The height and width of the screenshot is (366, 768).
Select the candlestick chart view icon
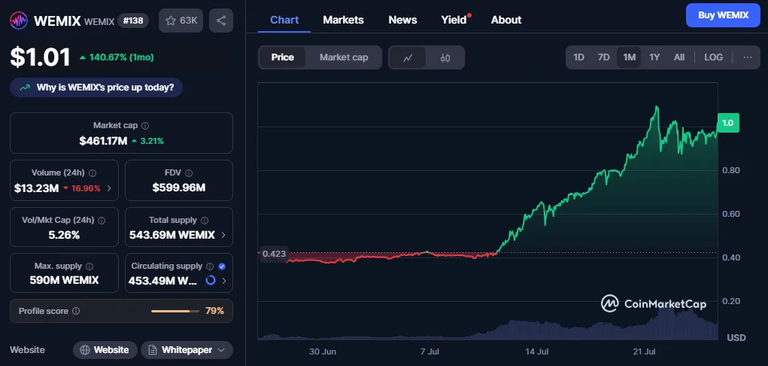click(445, 58)
